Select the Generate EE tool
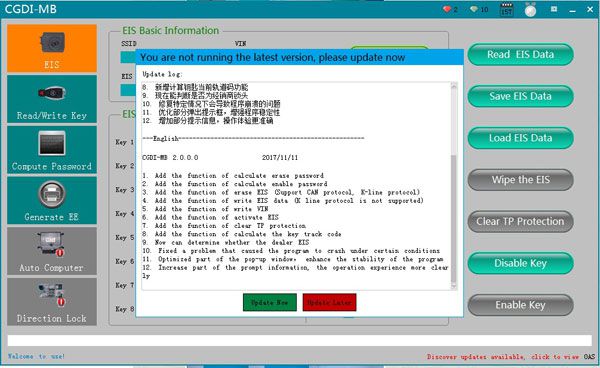600x368 pixels. coord(52,200)
